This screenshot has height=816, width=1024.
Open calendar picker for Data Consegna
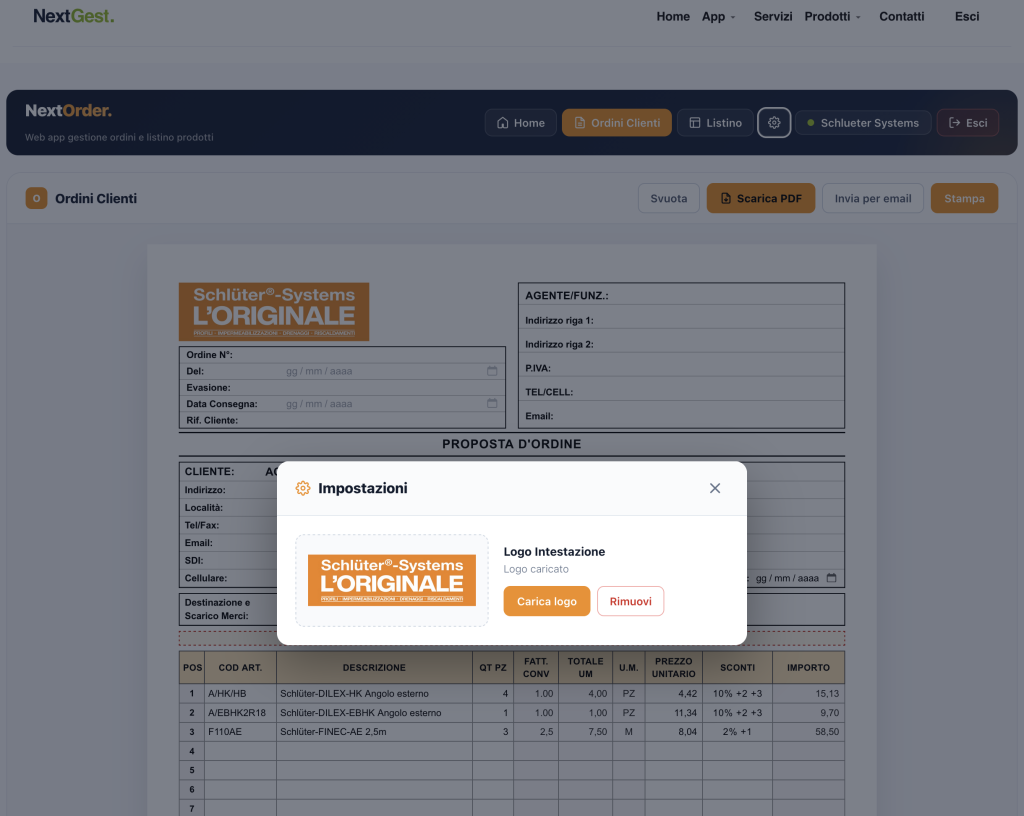492,403
